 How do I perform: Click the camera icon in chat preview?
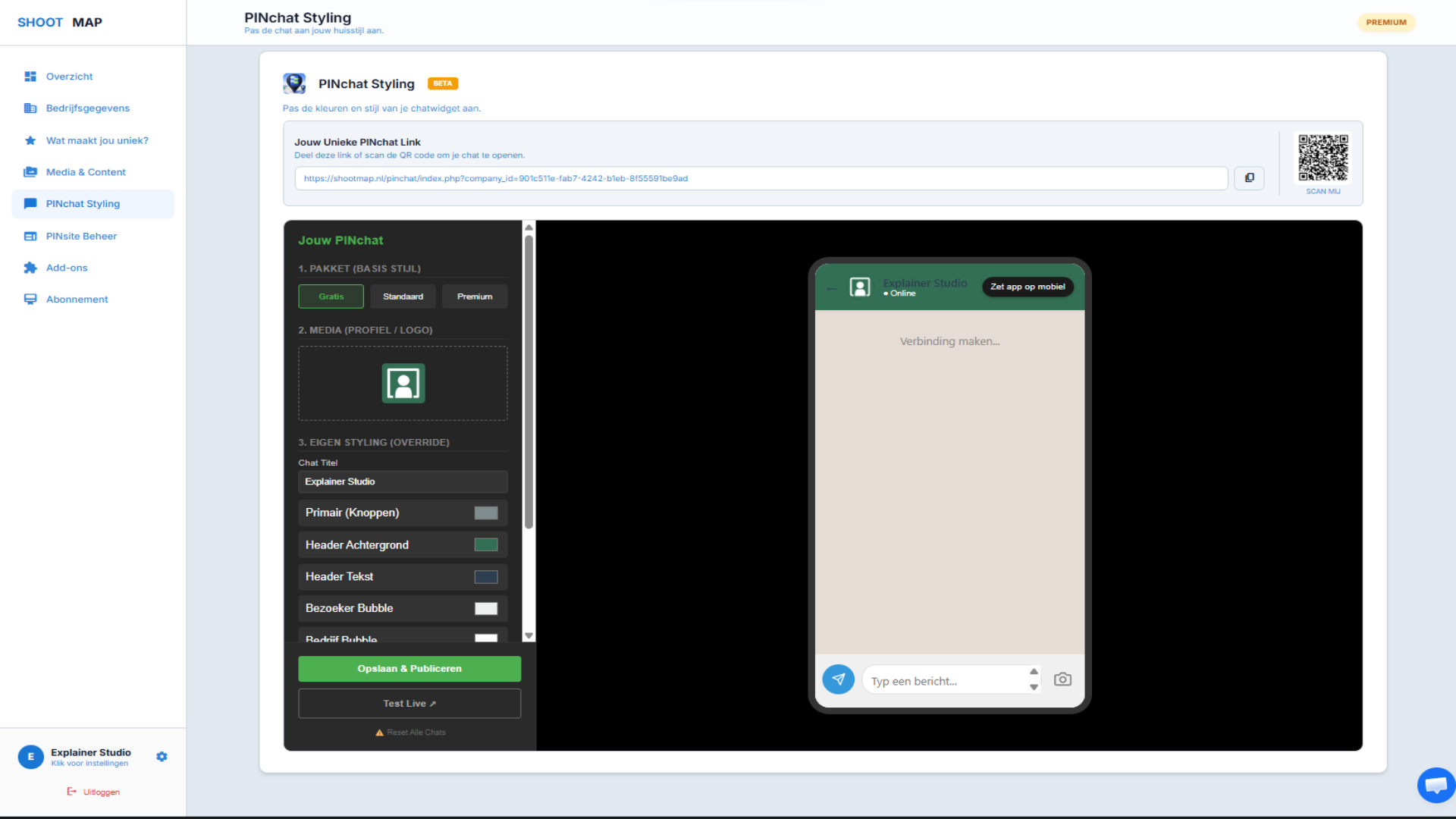(1062, 679)
